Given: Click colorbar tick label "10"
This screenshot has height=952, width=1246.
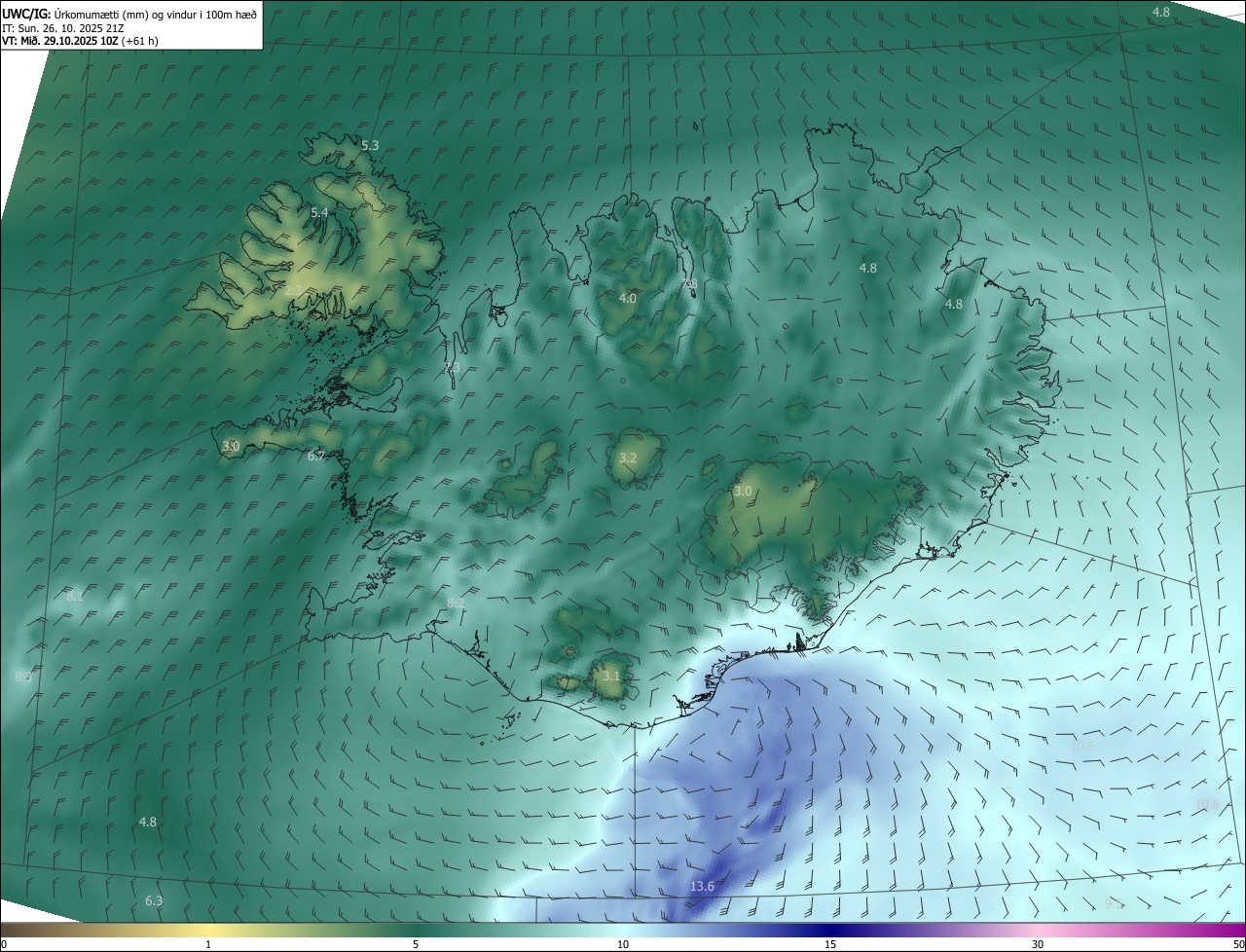Looking at the screenshot, I should (x=623, y=944).
